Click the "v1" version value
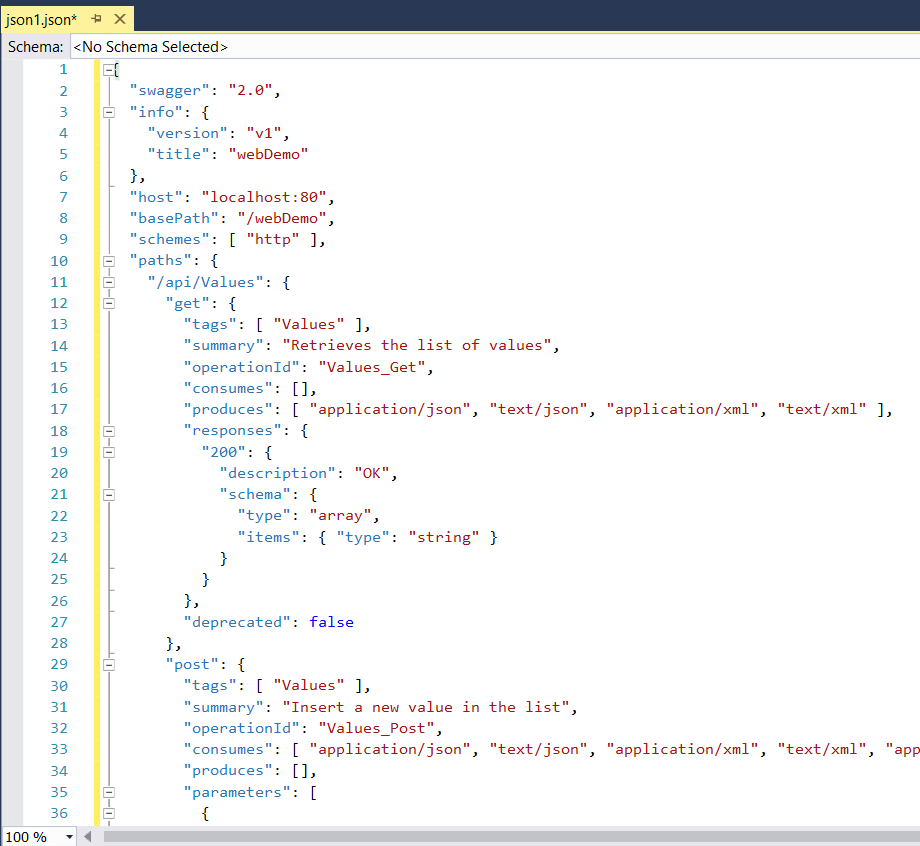 click(264, 133)
